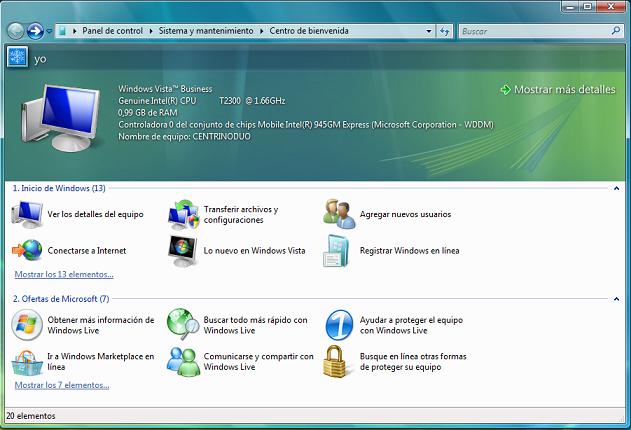Select Registrar Windows en línea label
This screenshot has height=430, width=631.
pyautogui.click(x=409, y=251)
